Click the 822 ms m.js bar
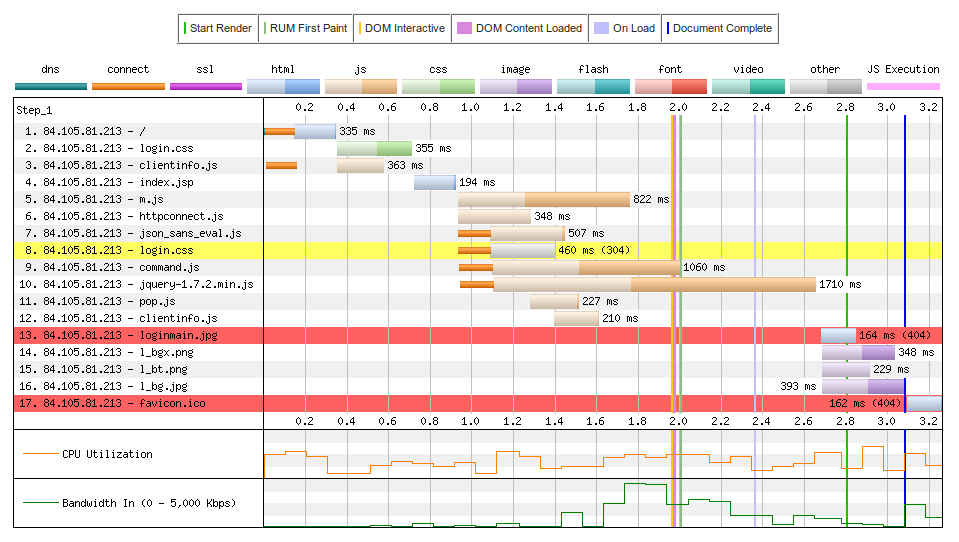 point(544,199)
